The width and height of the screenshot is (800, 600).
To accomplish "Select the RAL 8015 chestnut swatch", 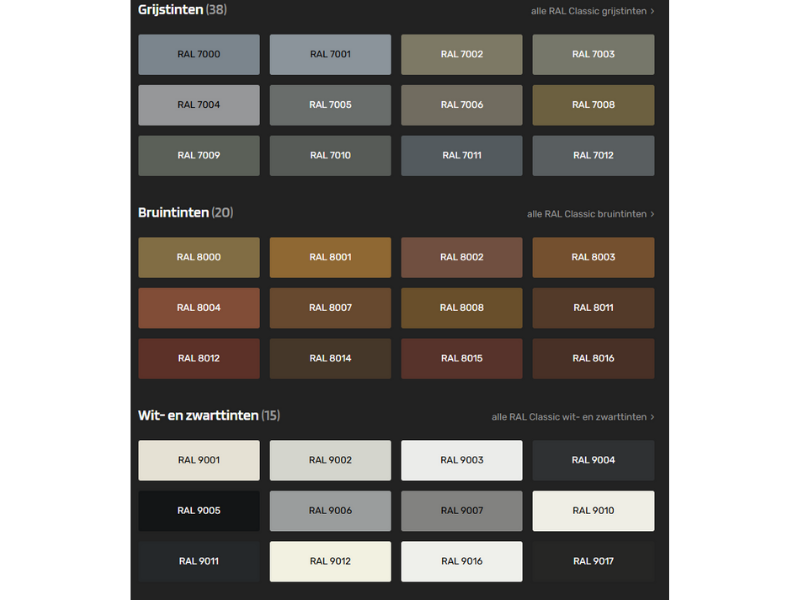I will [461, 359].
